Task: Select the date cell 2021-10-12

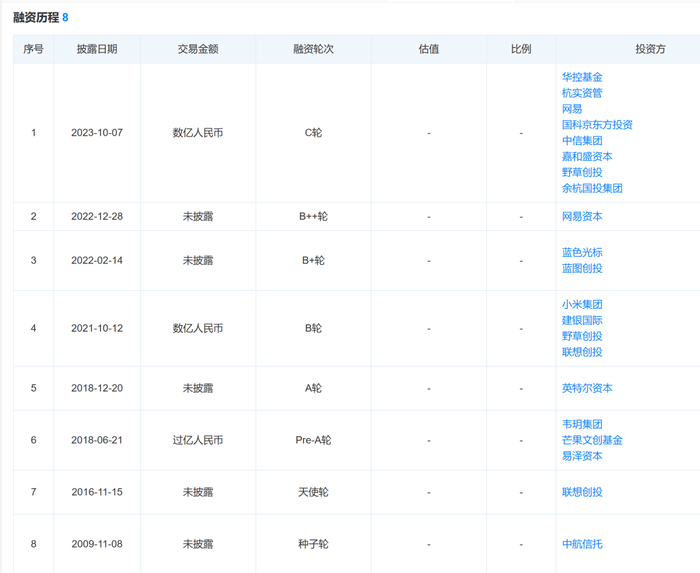Action: pos(97,328)
